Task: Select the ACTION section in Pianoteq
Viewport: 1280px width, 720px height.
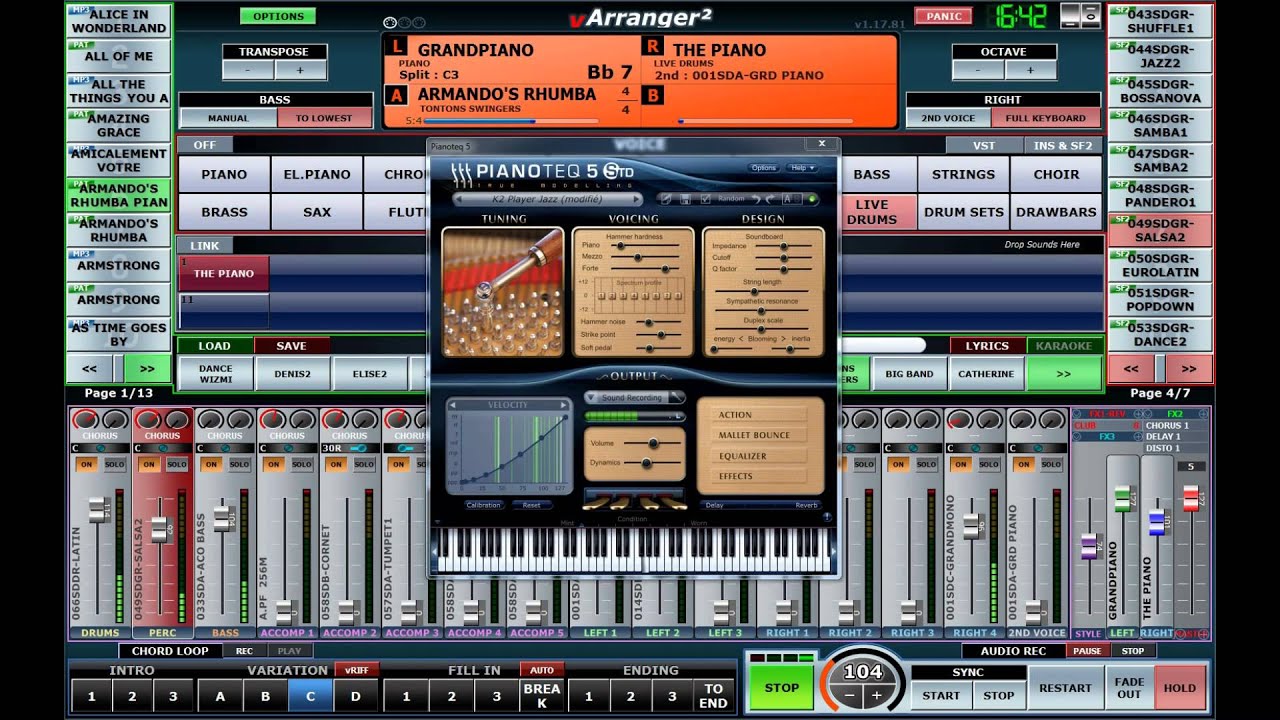Action: click(x=760, y=415)
